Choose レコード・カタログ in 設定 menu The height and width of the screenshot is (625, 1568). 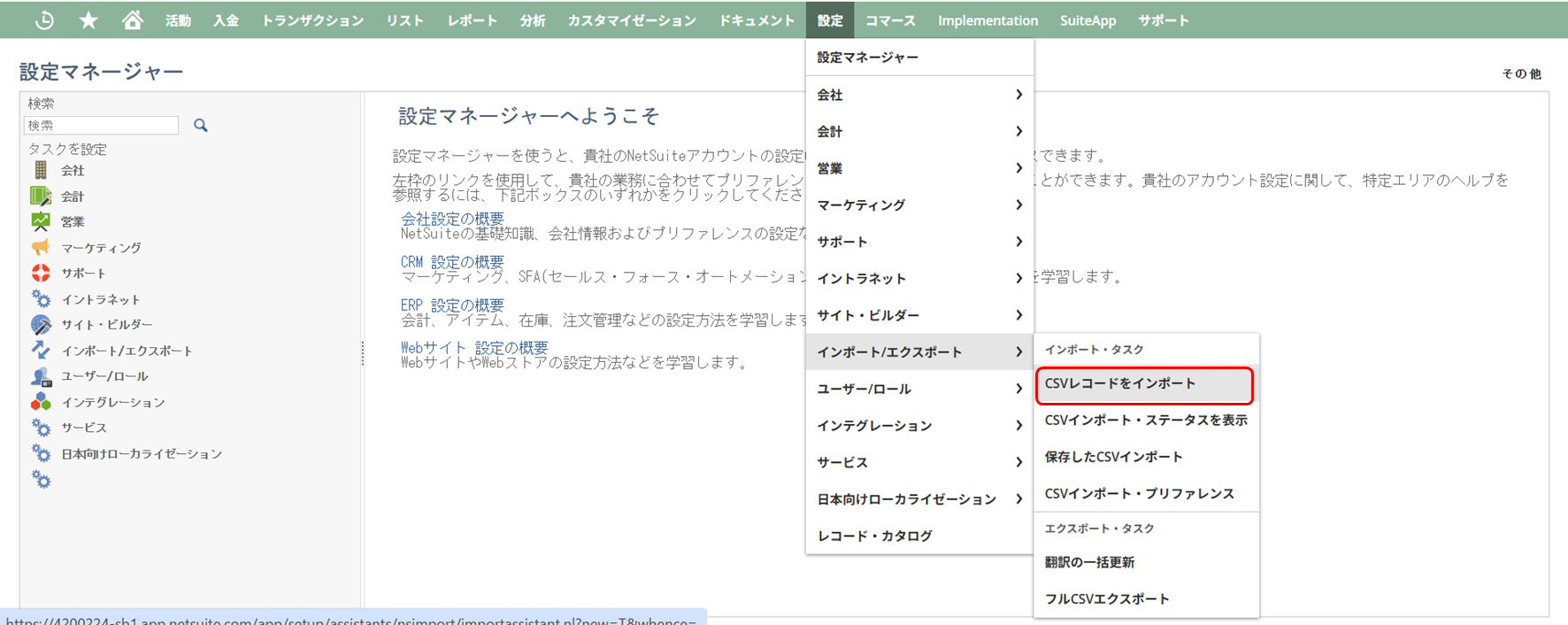tap(919, 536)
